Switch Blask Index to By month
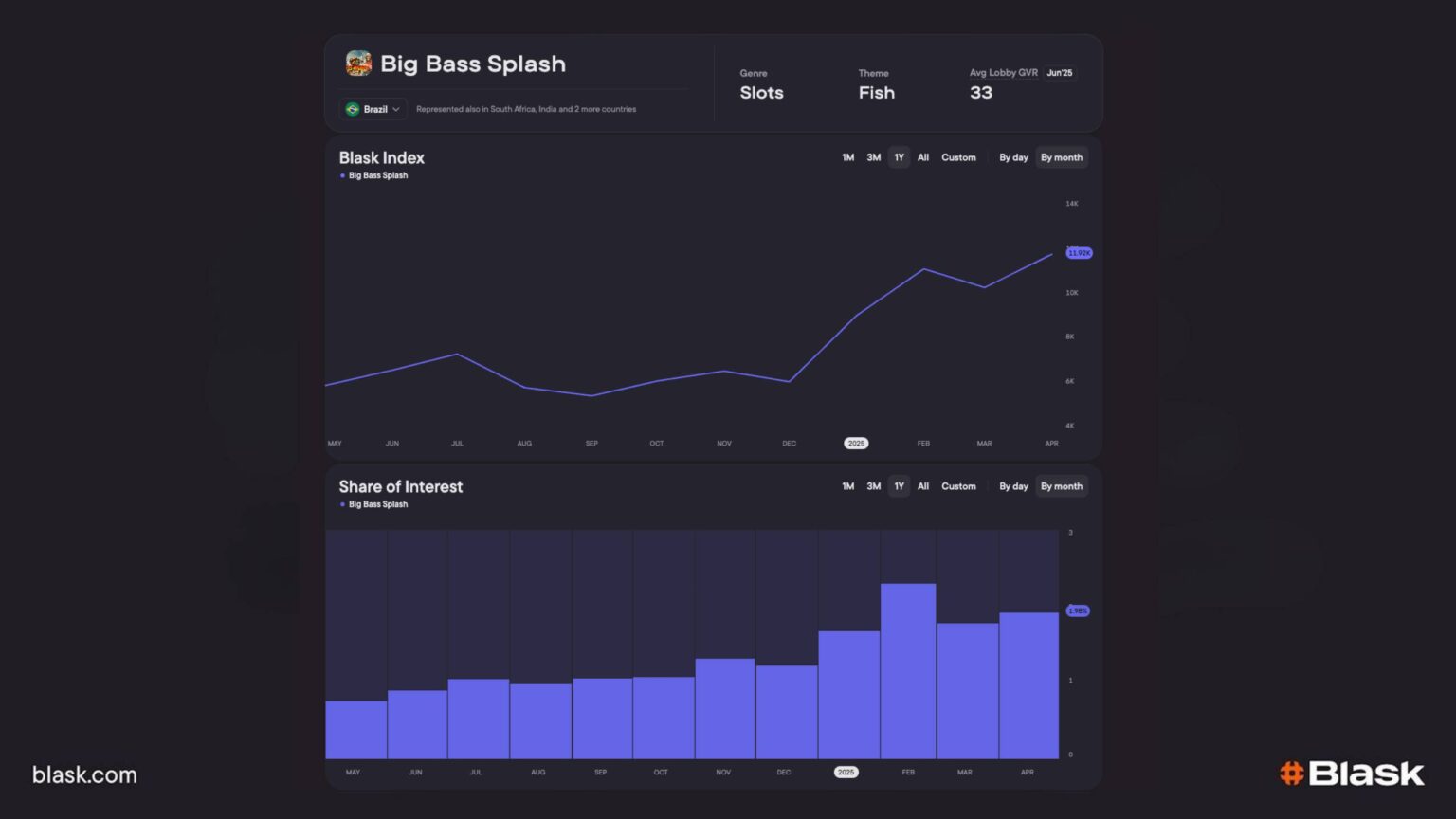The image size is (1456, 819). coord(1062,157)
